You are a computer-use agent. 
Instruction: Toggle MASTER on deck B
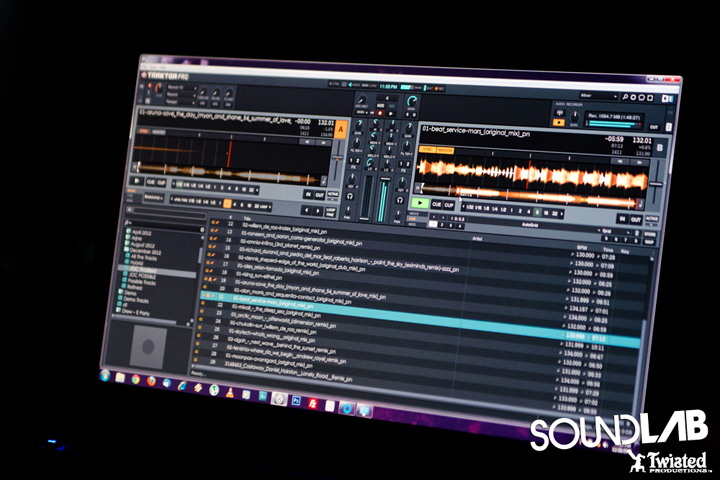444,150
